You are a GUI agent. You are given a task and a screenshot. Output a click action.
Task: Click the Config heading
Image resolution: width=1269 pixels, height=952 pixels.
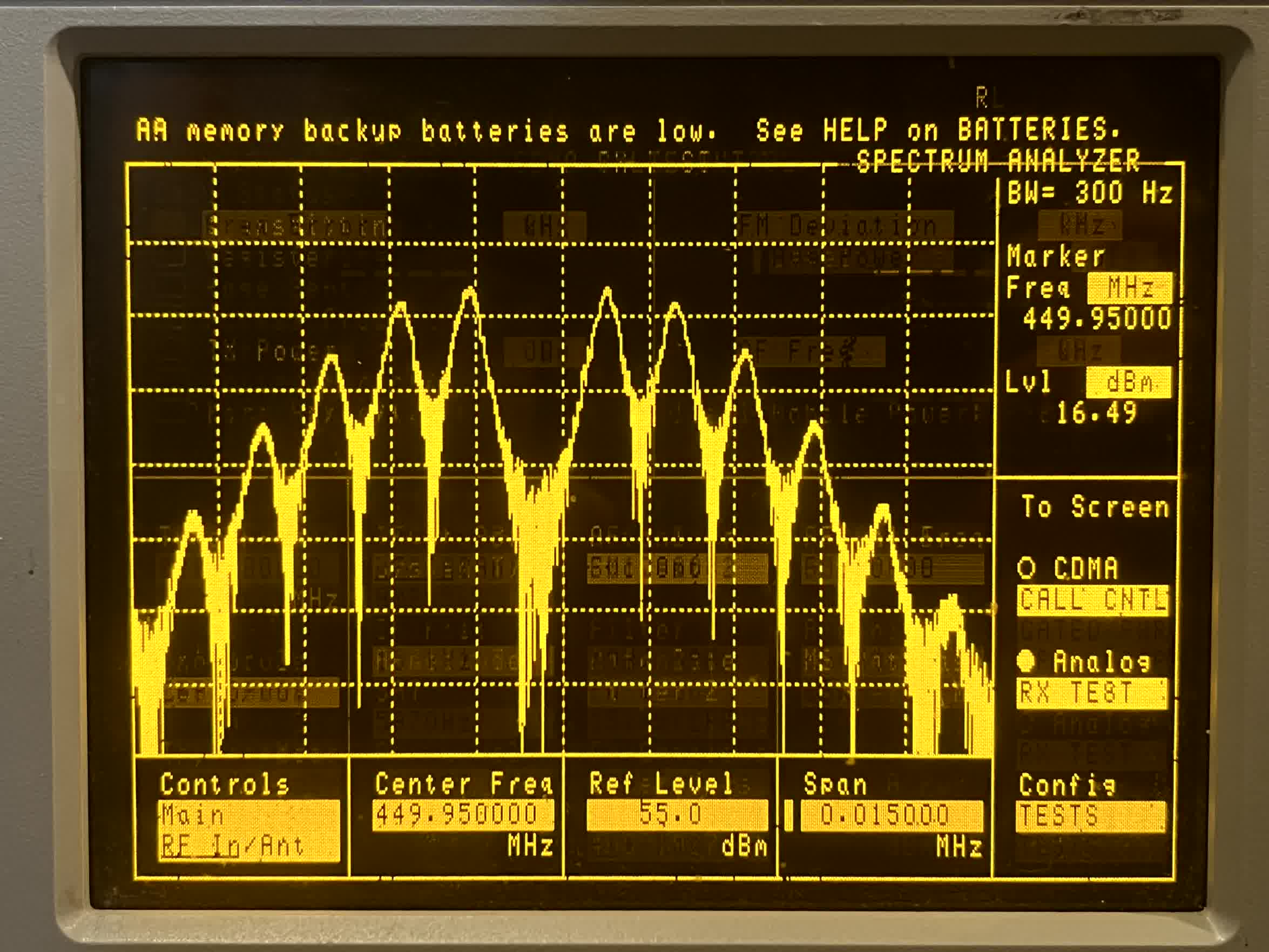click(1067, 785)
